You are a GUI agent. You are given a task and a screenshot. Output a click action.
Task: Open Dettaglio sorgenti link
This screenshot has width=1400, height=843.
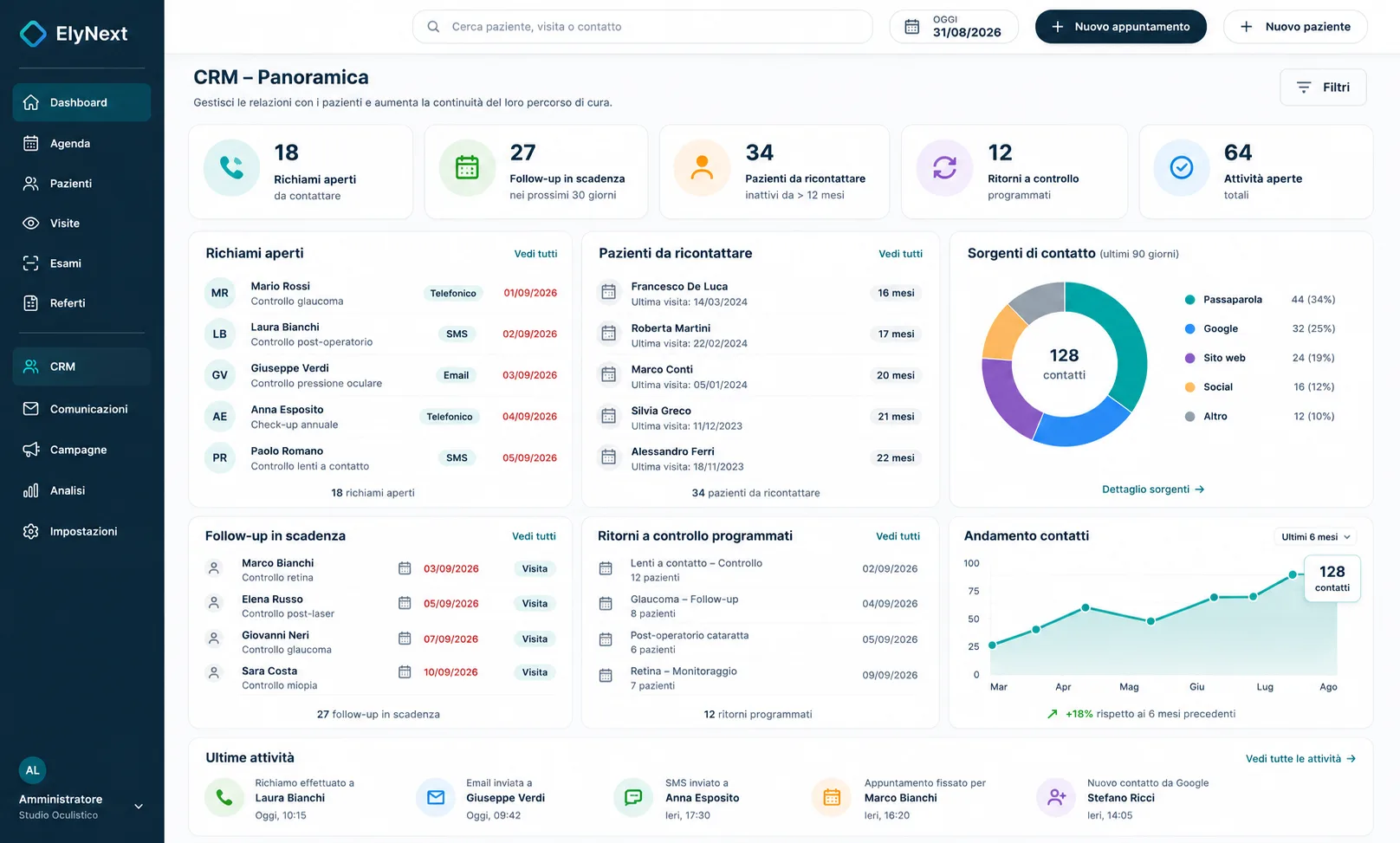1153,490
